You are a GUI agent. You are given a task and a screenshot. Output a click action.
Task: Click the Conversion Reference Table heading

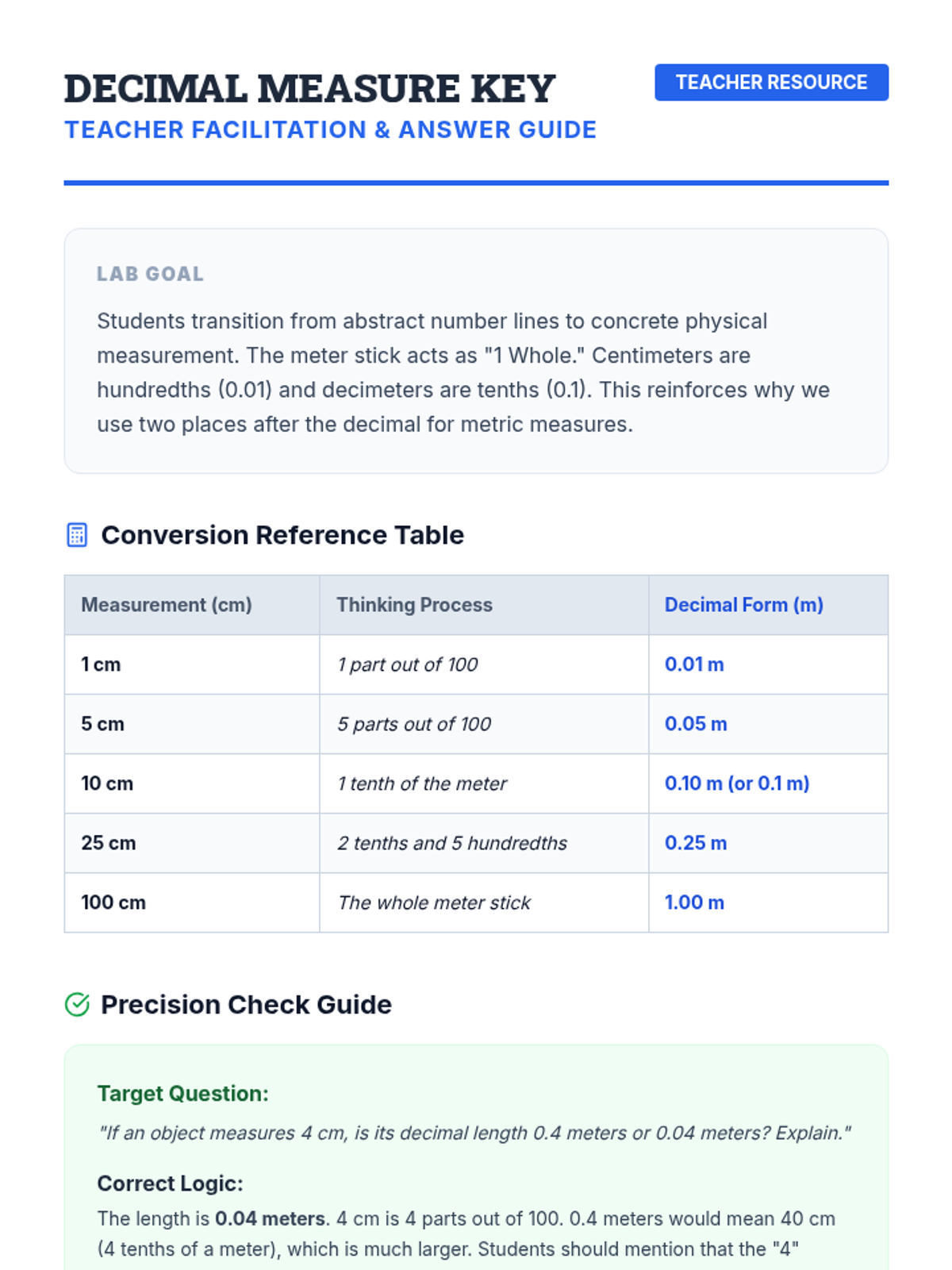click(x=282, y=535)
